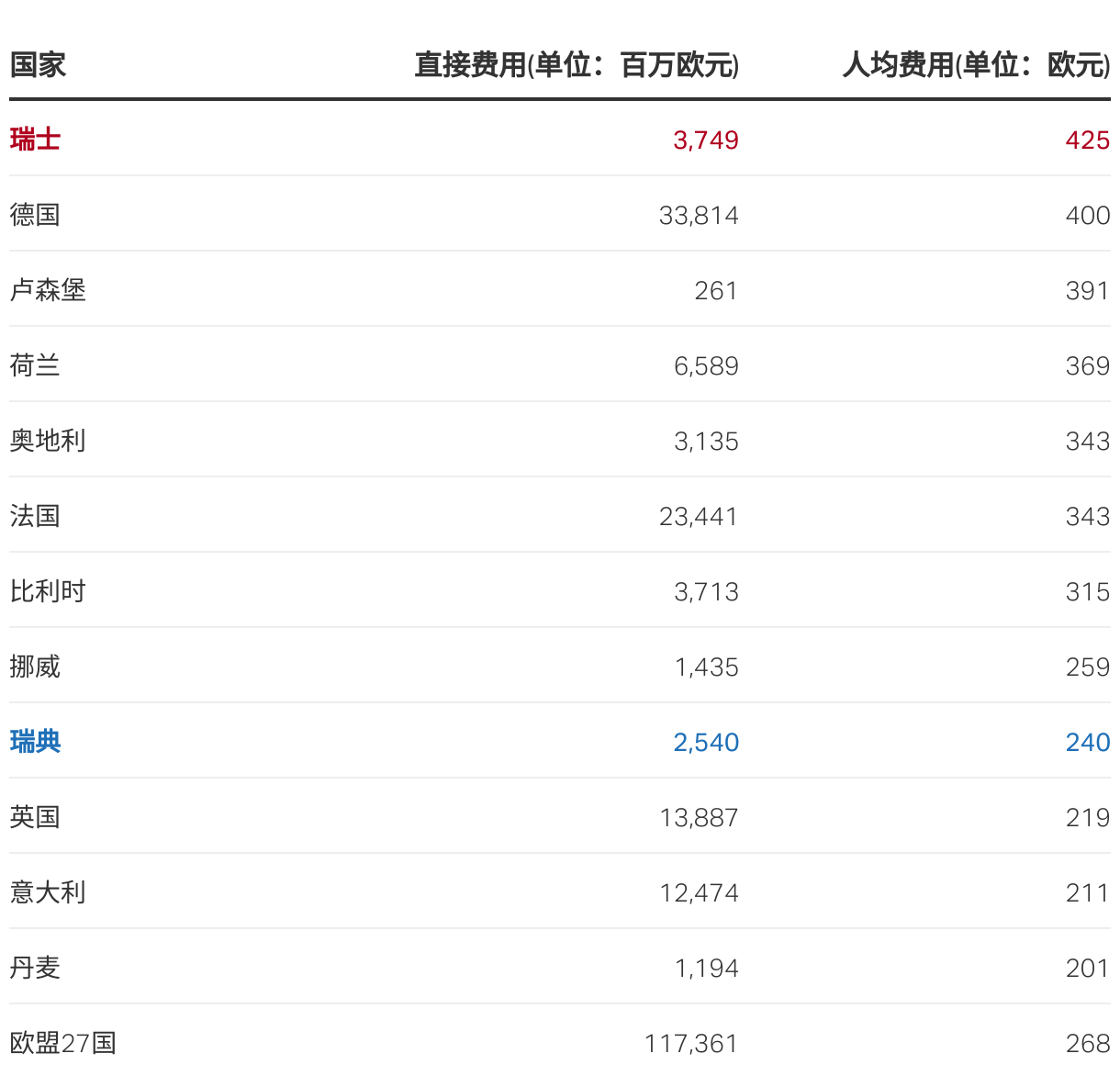
Task: Select the 德国 row label
Action: click(x=35, y=215)
